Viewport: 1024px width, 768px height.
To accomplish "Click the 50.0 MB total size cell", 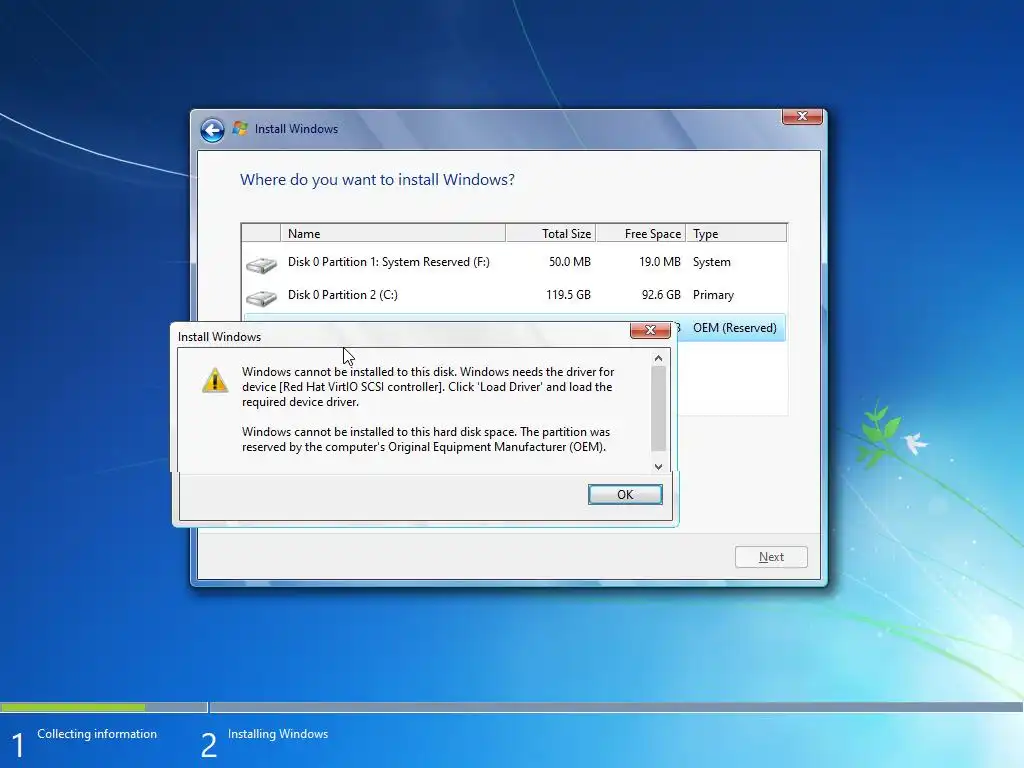I will pos(569,262).
